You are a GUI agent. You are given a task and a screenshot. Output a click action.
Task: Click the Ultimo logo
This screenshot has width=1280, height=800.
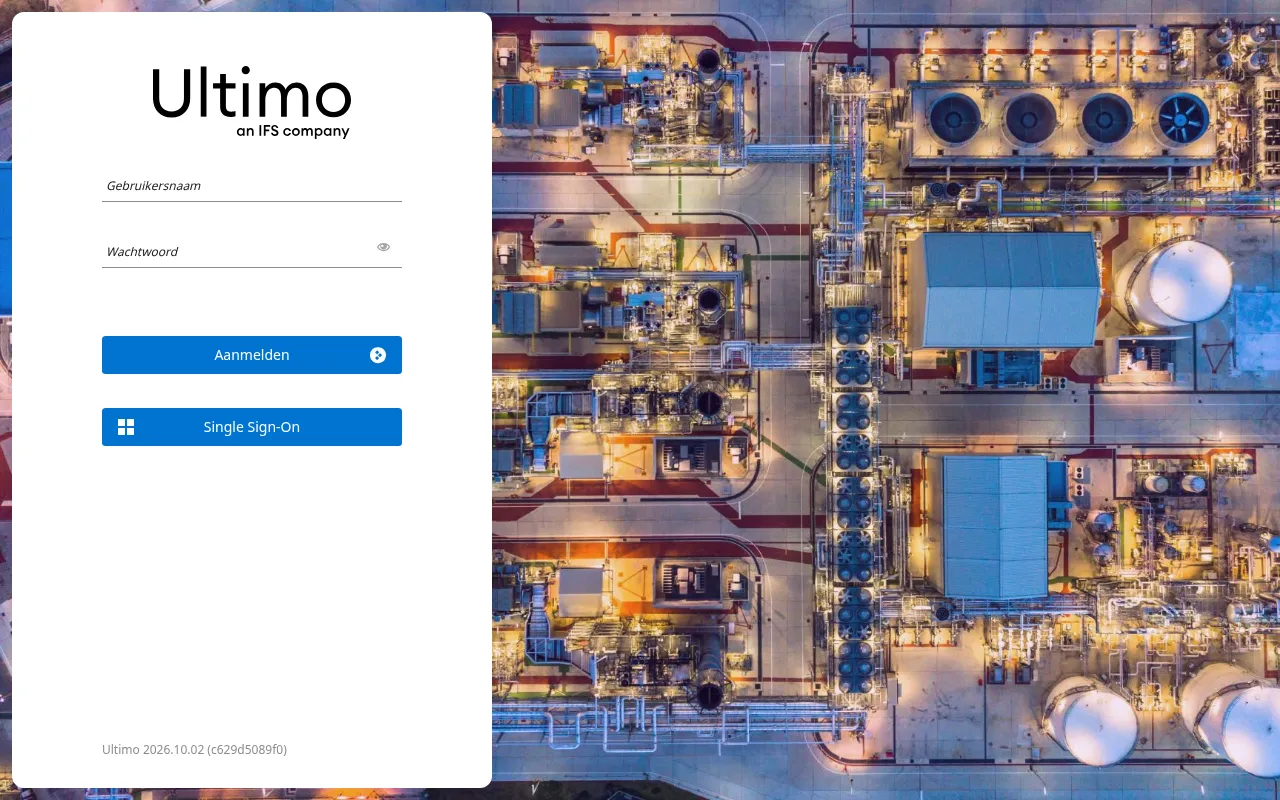(x=252, y=102)
